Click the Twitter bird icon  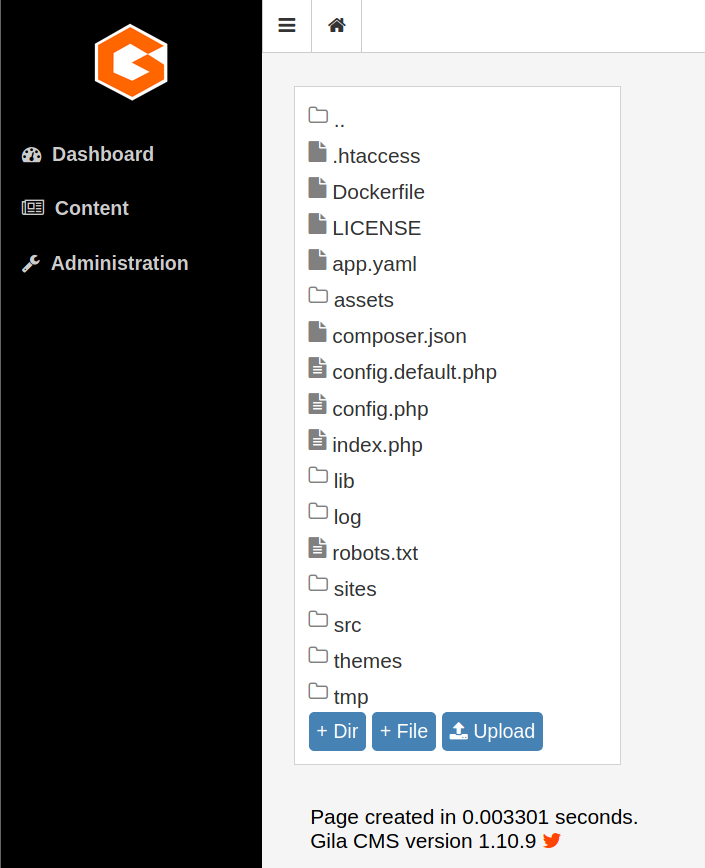(x=552, y=841)
